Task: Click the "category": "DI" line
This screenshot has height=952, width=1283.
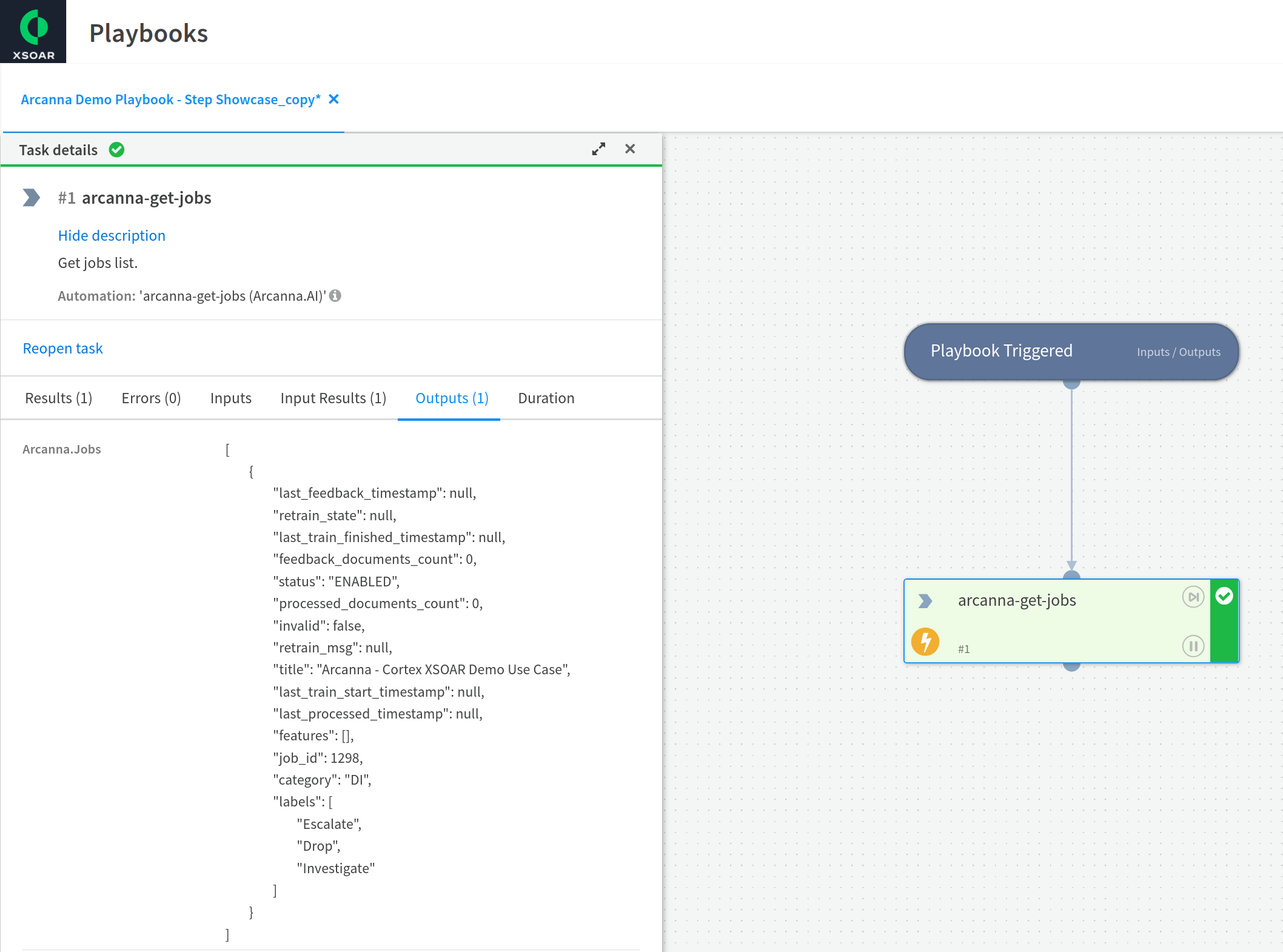Action: click(x=322, y=780)
